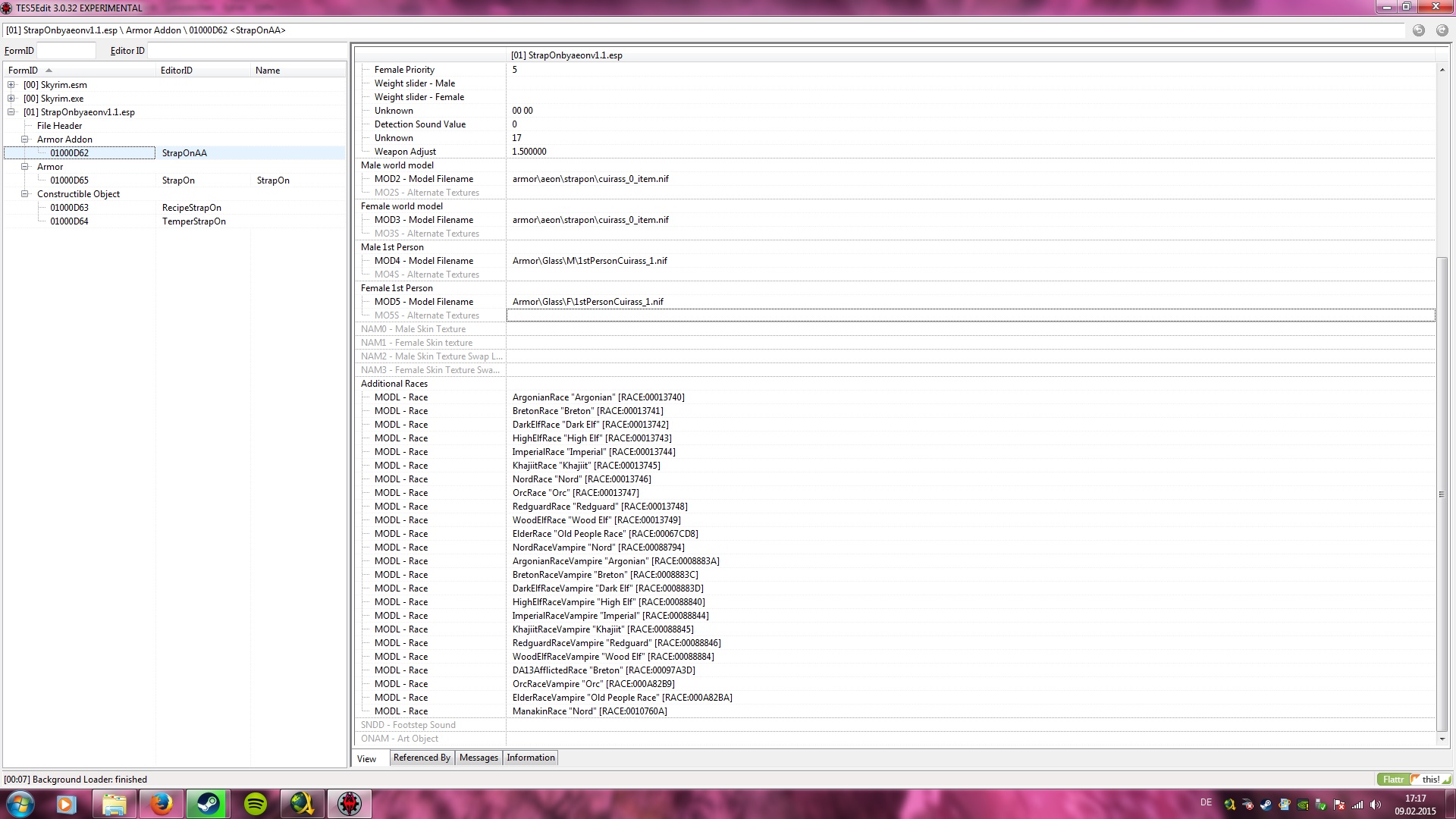Open the NVIDIA tray icon

pyautogui.click(x=1303, y=805)
